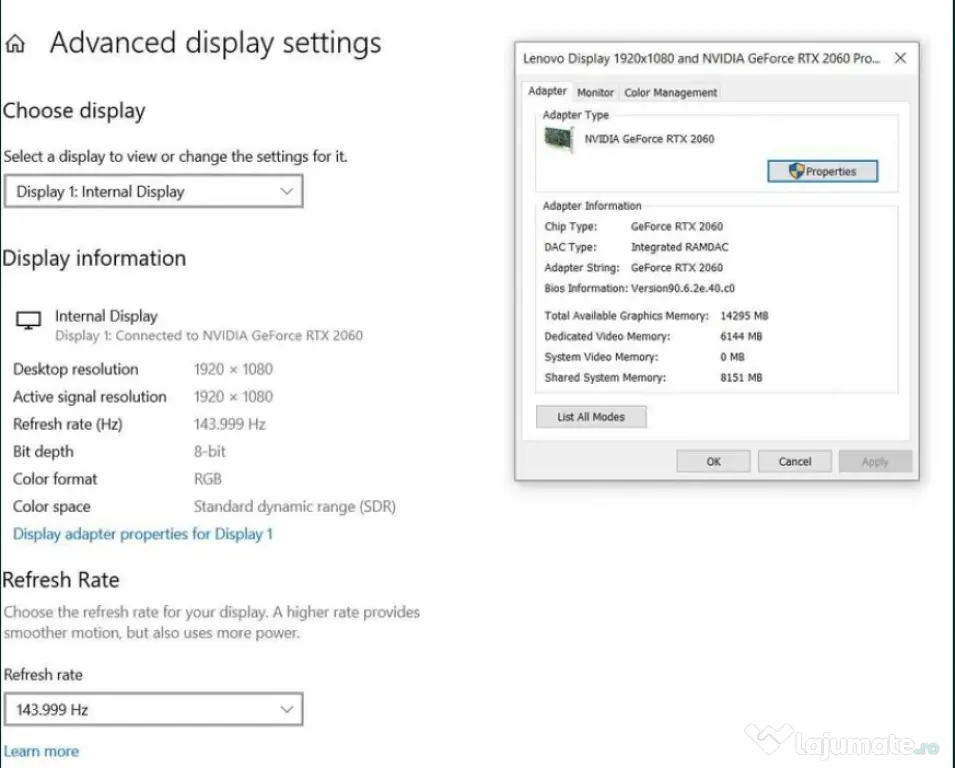
Task: Go back with the Home icon
Action: point(15,44)
